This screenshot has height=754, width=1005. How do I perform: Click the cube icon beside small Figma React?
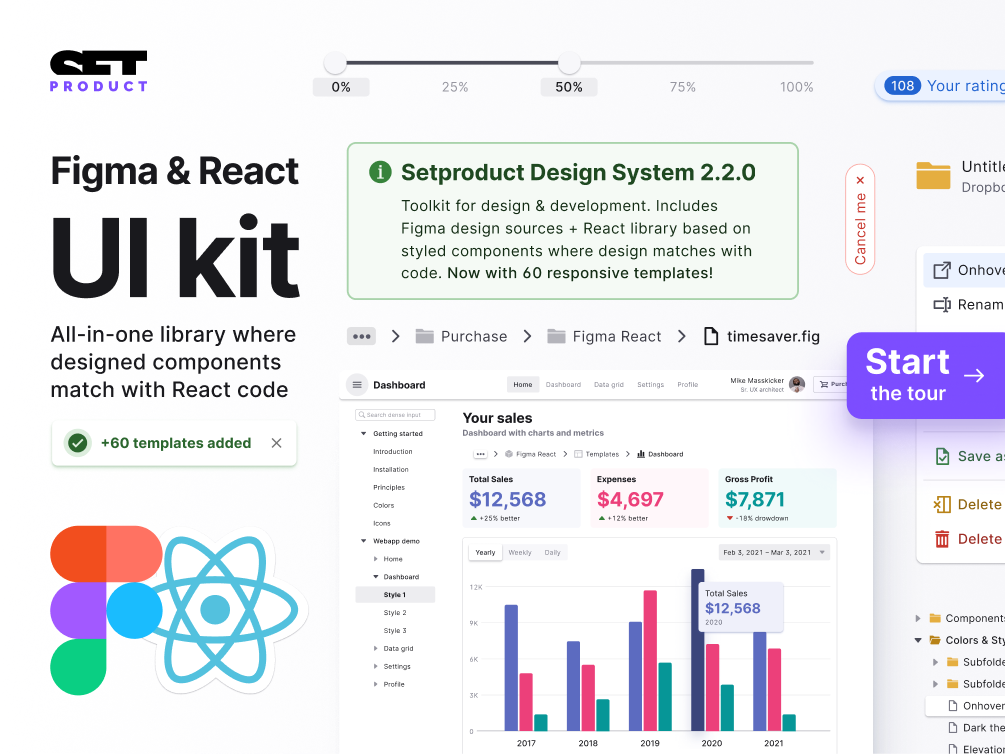point(509,454)
